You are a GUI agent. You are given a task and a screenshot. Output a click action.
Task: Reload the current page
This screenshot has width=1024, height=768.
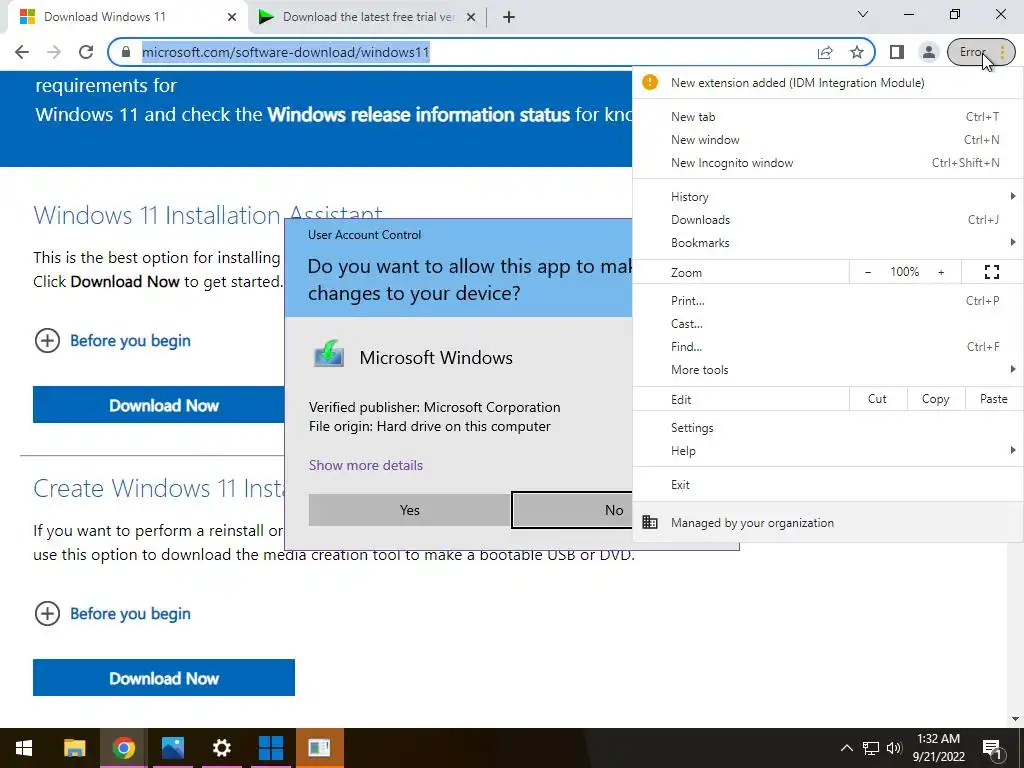click(86, 52)
